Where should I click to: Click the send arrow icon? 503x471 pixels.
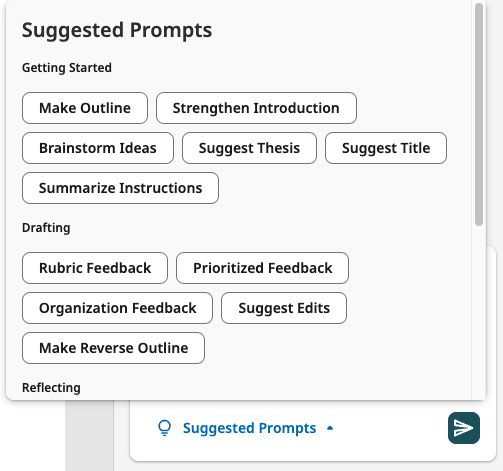point(464,428)
